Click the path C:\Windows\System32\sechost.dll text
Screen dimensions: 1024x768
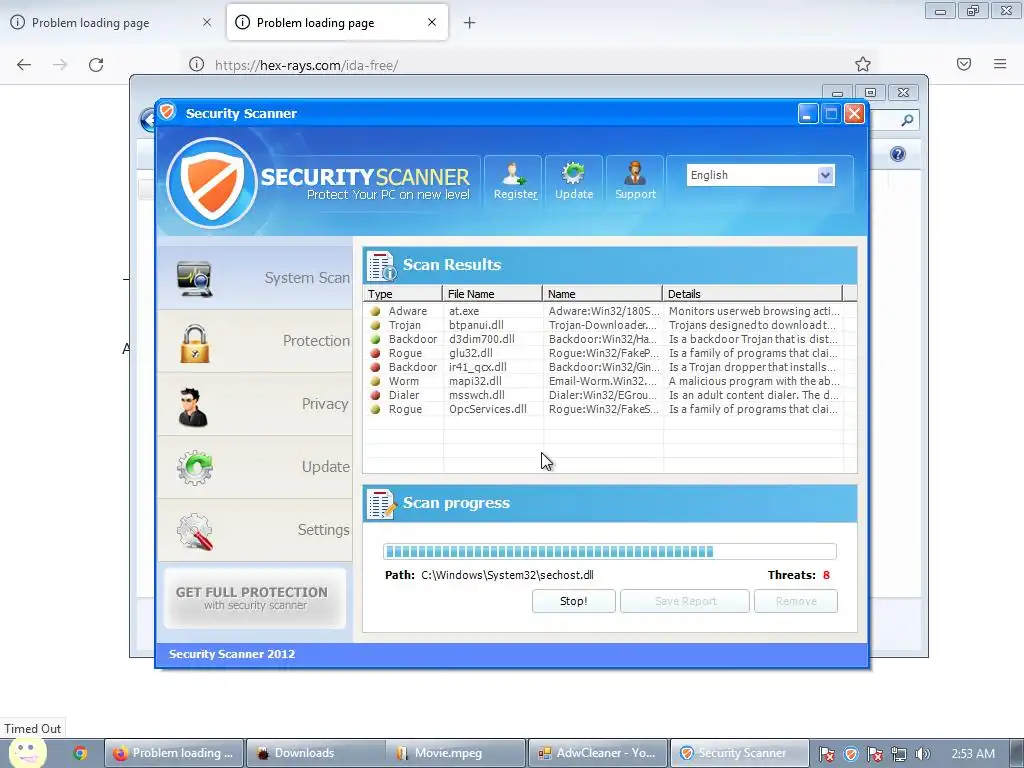pos(507,575)
